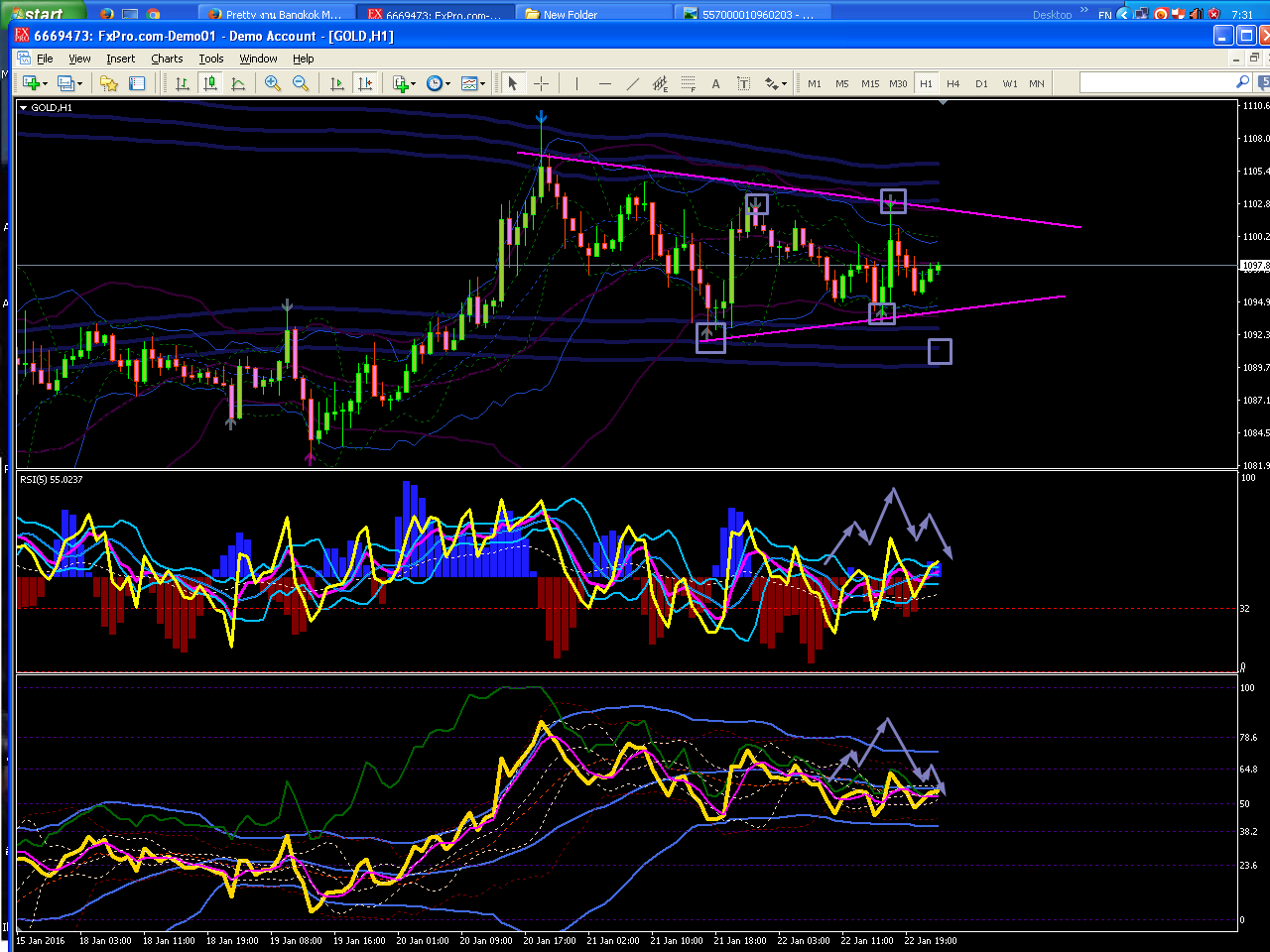Launch Firefox from the quick launch bar
Viewport: 1270px width, 952px height.
coord(107,14)
